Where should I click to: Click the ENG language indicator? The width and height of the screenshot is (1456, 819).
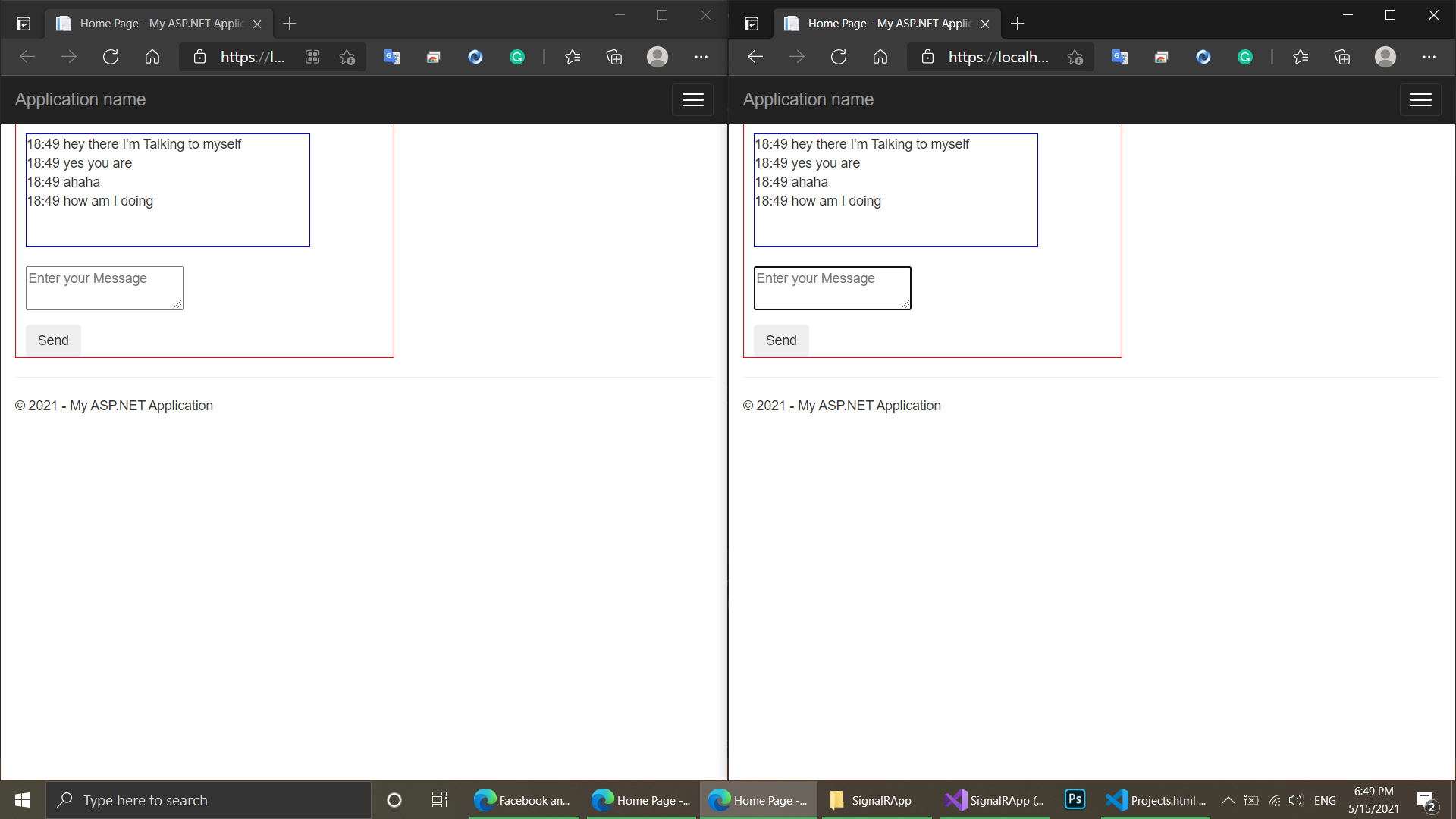[1326, 800]
